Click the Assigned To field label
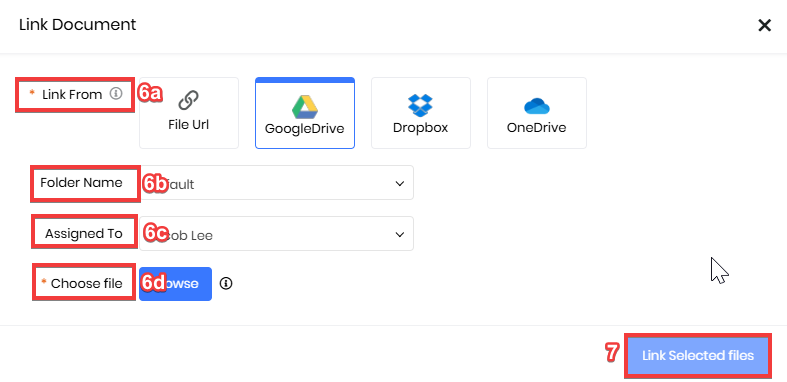The width and height of the screenshot is (787, 382). 84,233
